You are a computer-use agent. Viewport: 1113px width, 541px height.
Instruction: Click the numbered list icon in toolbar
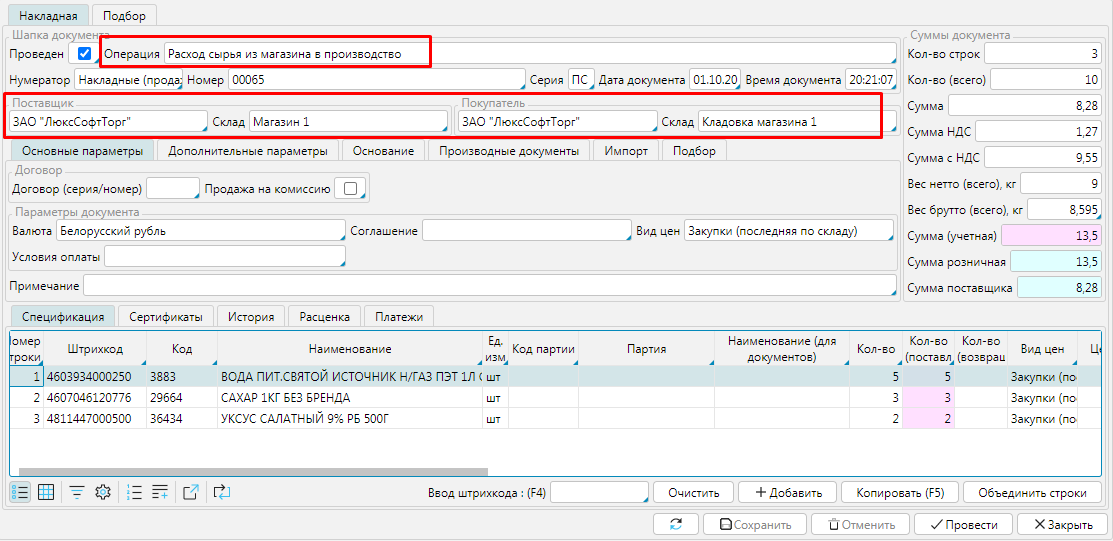[135, 492]
